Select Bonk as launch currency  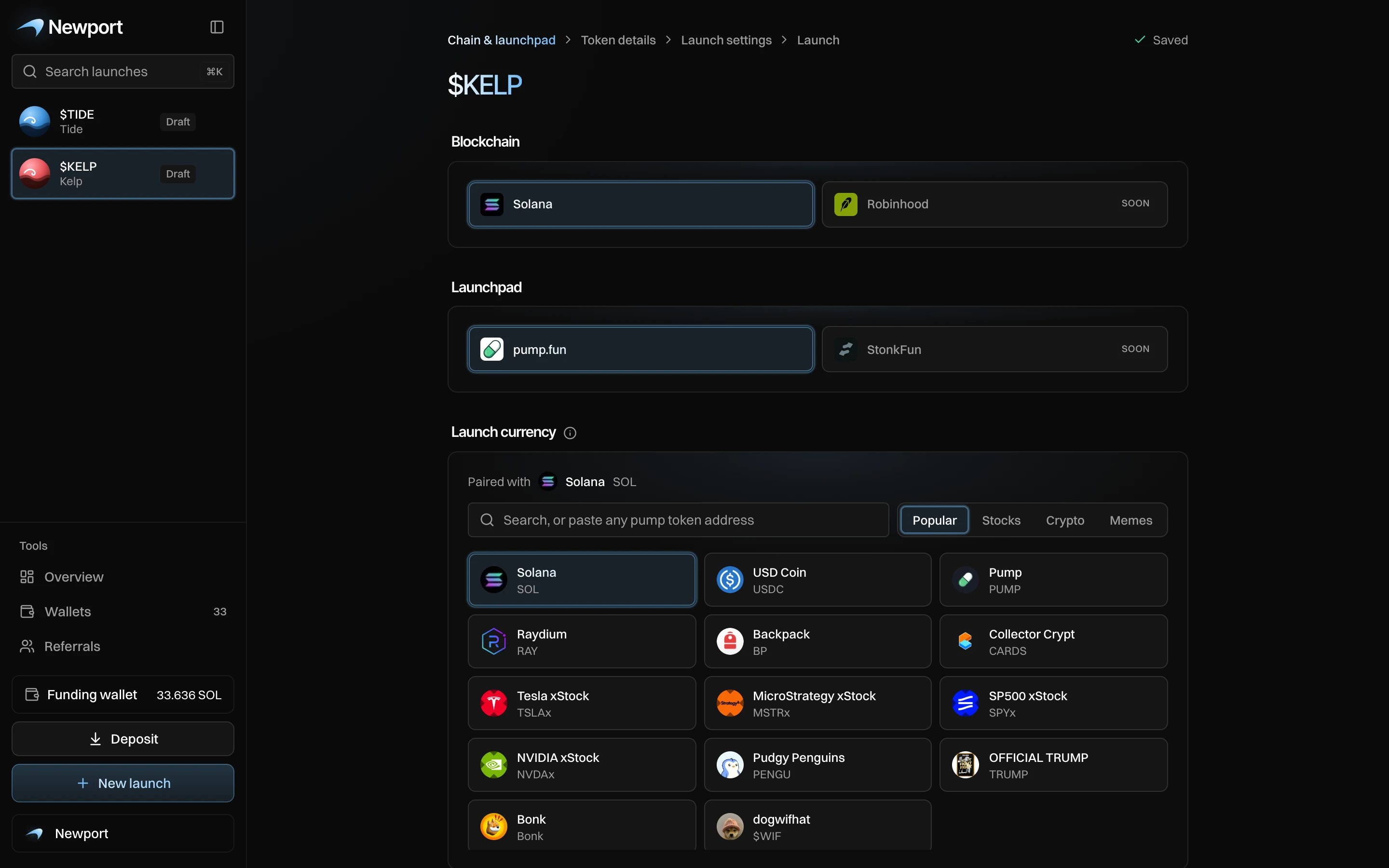point(582,825)
